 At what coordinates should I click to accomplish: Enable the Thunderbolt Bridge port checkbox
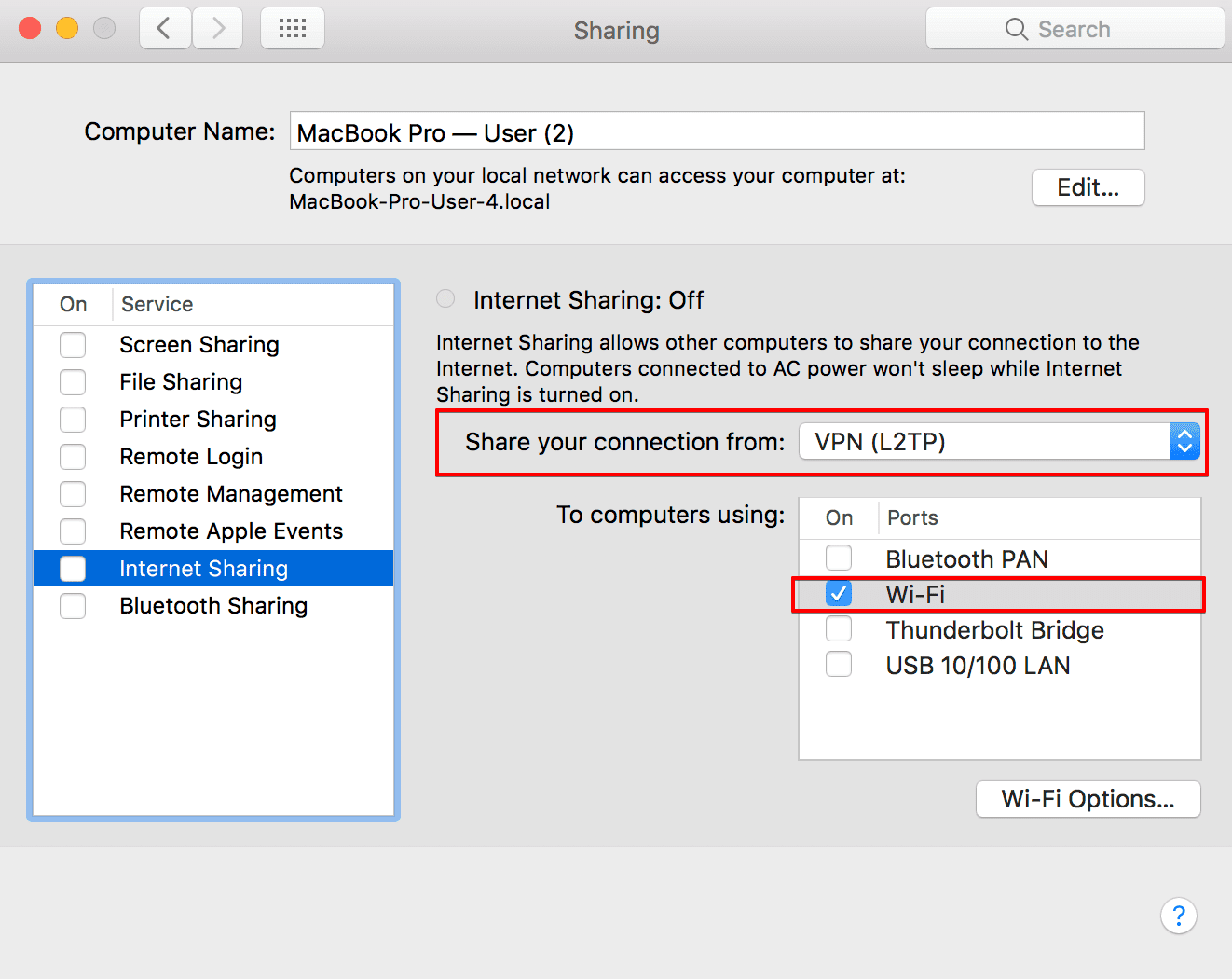pos(839,629)
